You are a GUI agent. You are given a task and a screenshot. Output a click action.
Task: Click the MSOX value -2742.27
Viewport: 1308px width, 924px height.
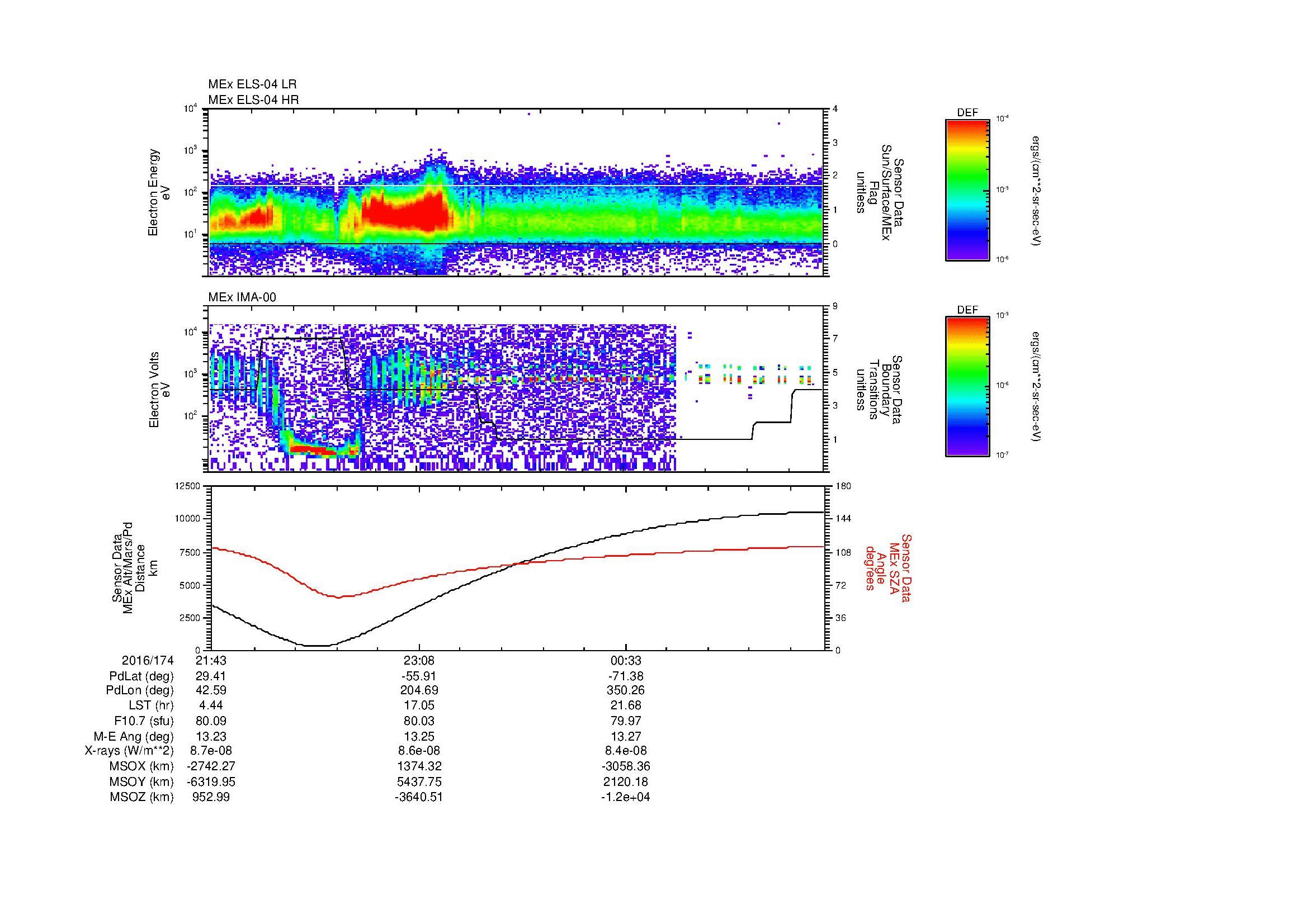click(211, 766)
